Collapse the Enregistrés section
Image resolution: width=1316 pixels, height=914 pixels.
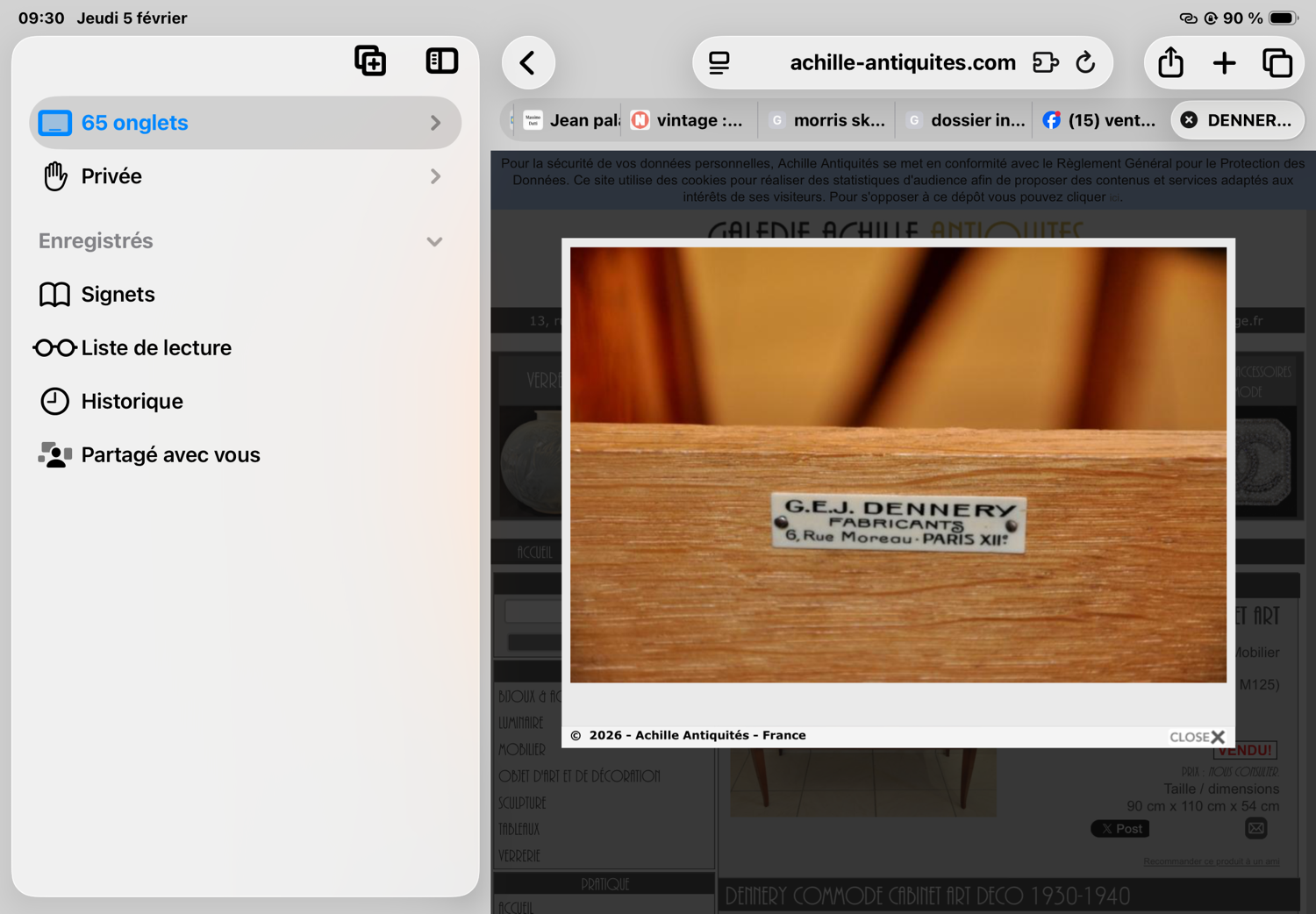(x=434, y=241)
